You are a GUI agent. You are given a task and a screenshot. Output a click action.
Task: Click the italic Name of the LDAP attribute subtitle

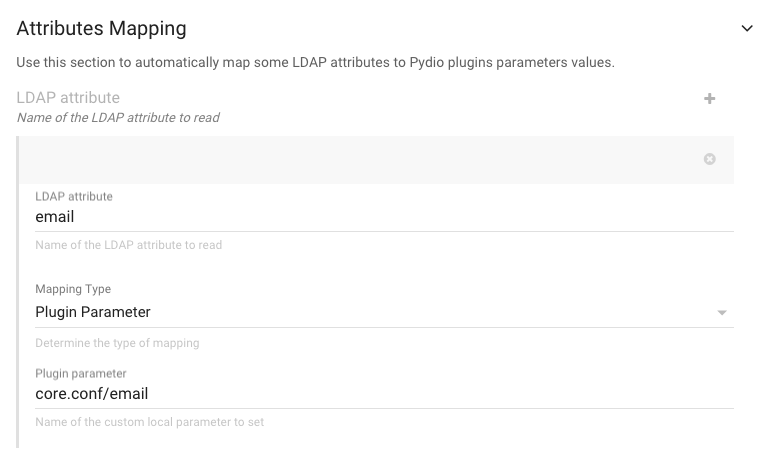click(118, 117)
